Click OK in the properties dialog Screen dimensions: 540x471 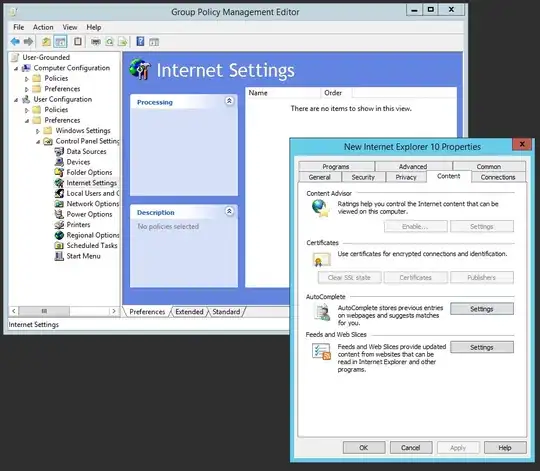(364, 448)
